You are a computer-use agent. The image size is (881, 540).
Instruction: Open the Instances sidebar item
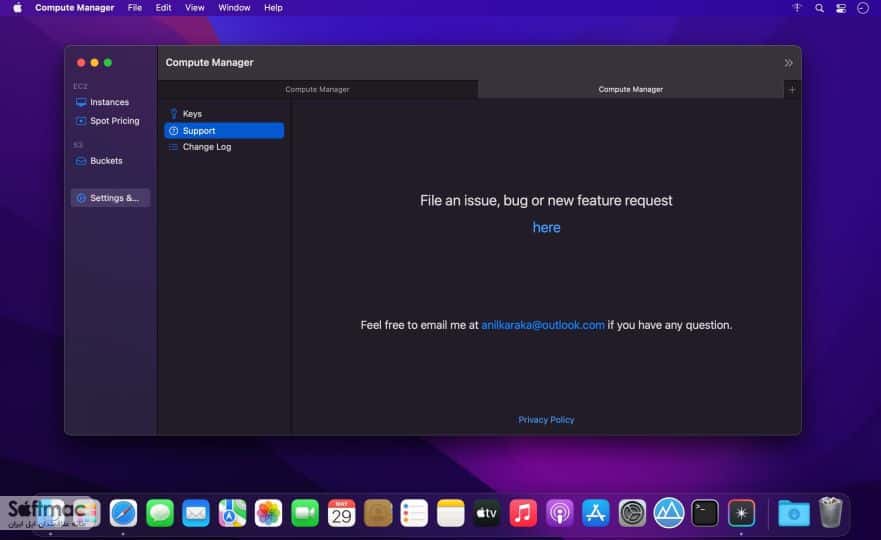110,102
